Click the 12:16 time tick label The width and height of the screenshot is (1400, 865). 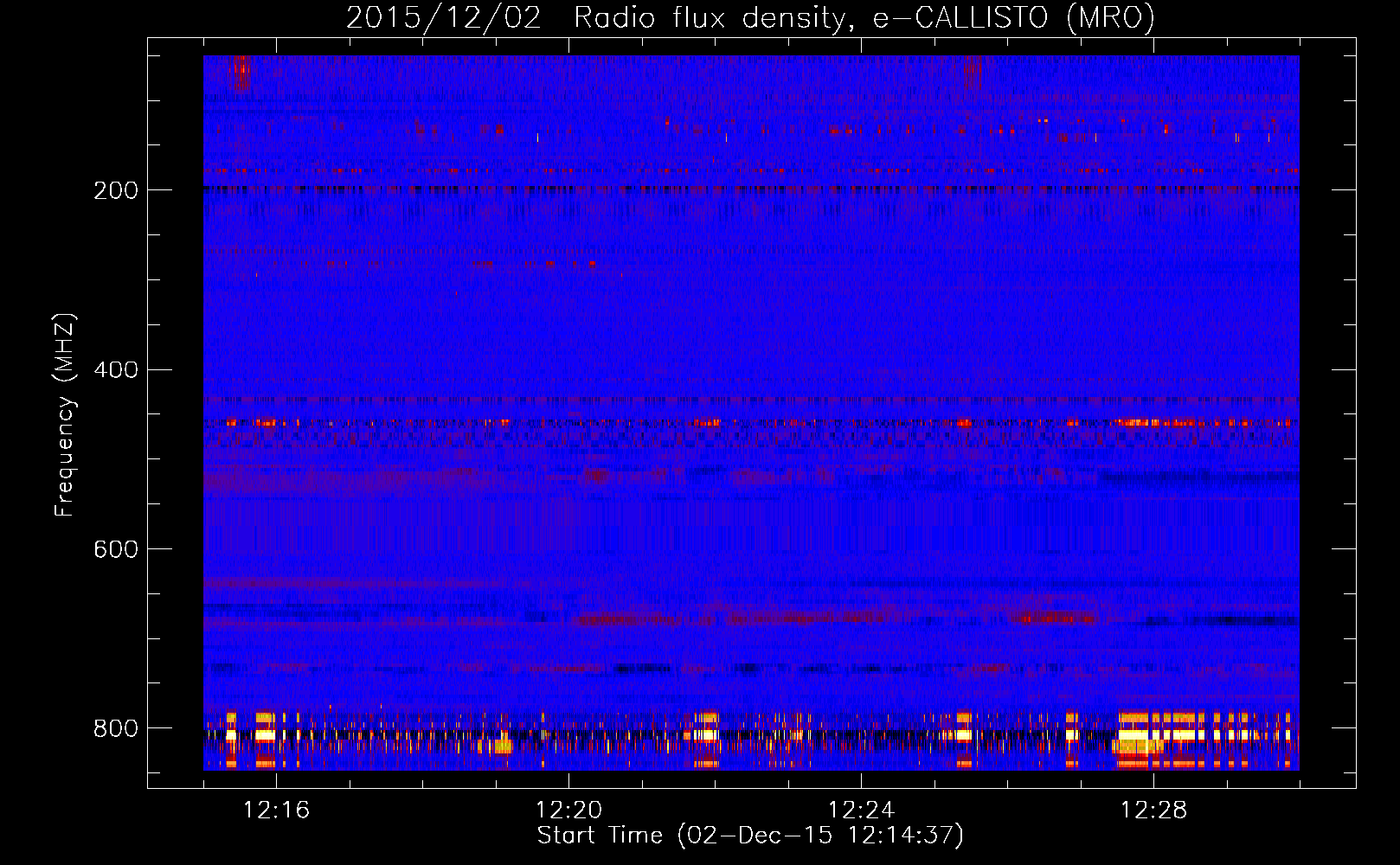pyautogui.click(x=276, y=811)
